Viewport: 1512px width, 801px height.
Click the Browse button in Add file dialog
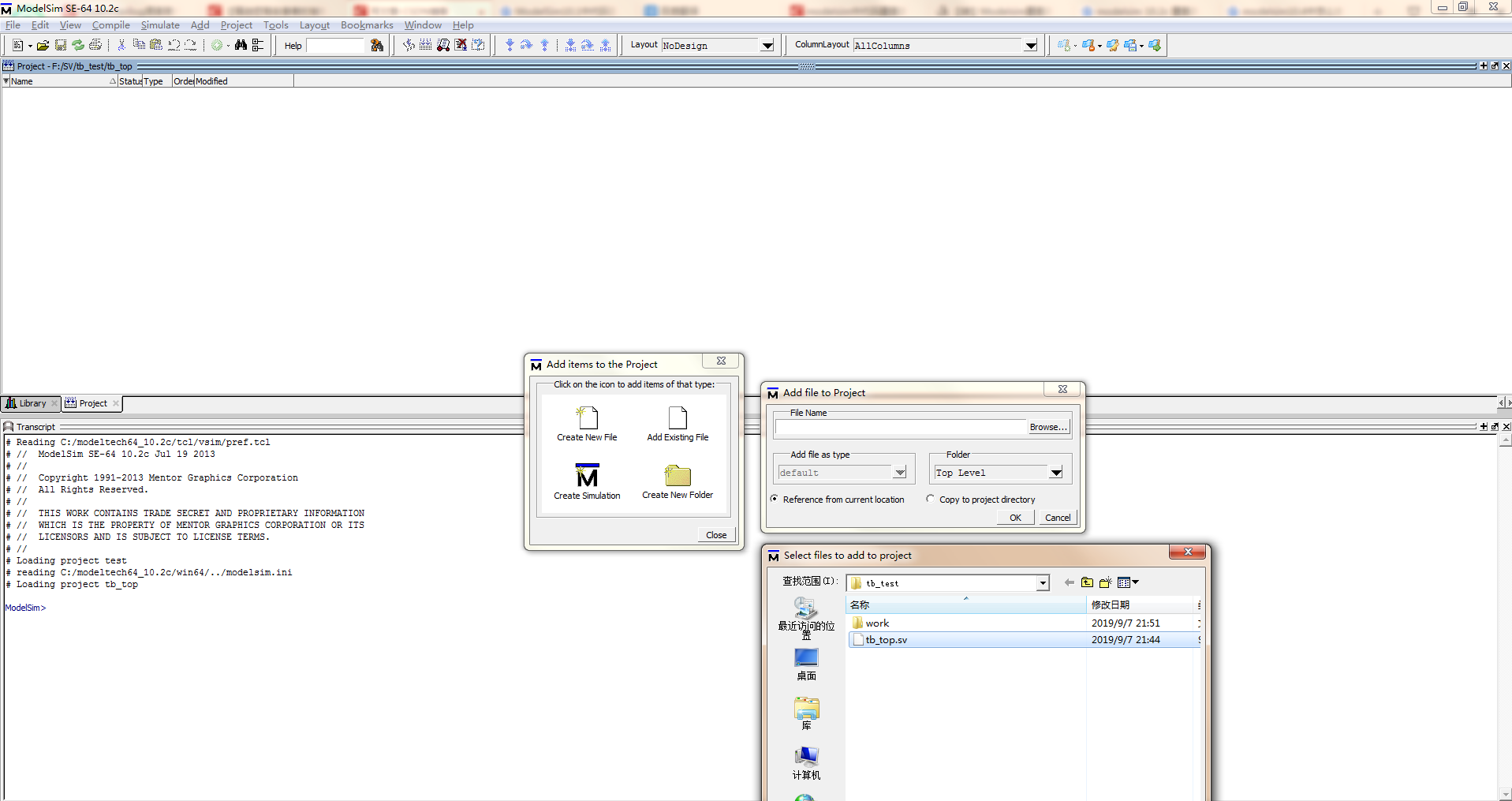point(1048,427)
